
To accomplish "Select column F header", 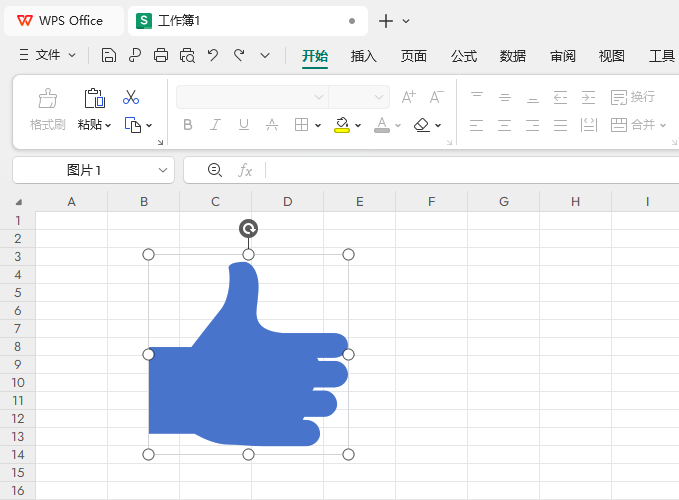I will coord(431,202).
